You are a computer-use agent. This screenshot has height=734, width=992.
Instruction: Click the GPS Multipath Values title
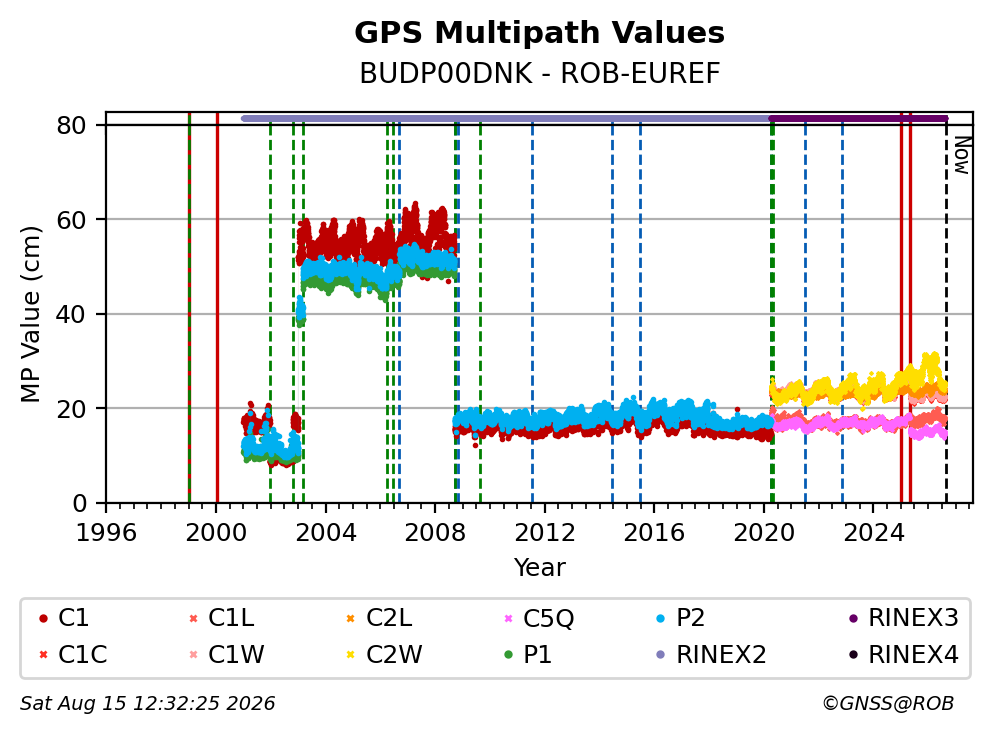coord(539,33)
